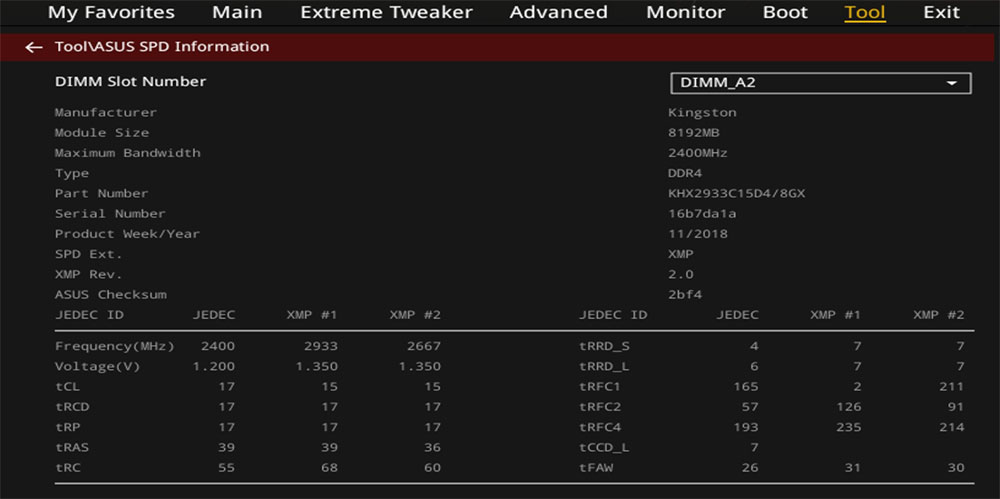Click the Maximum Bandwidth value 2400MHz
Screen dimensions: 1000x499
click(x=698, y=153)
